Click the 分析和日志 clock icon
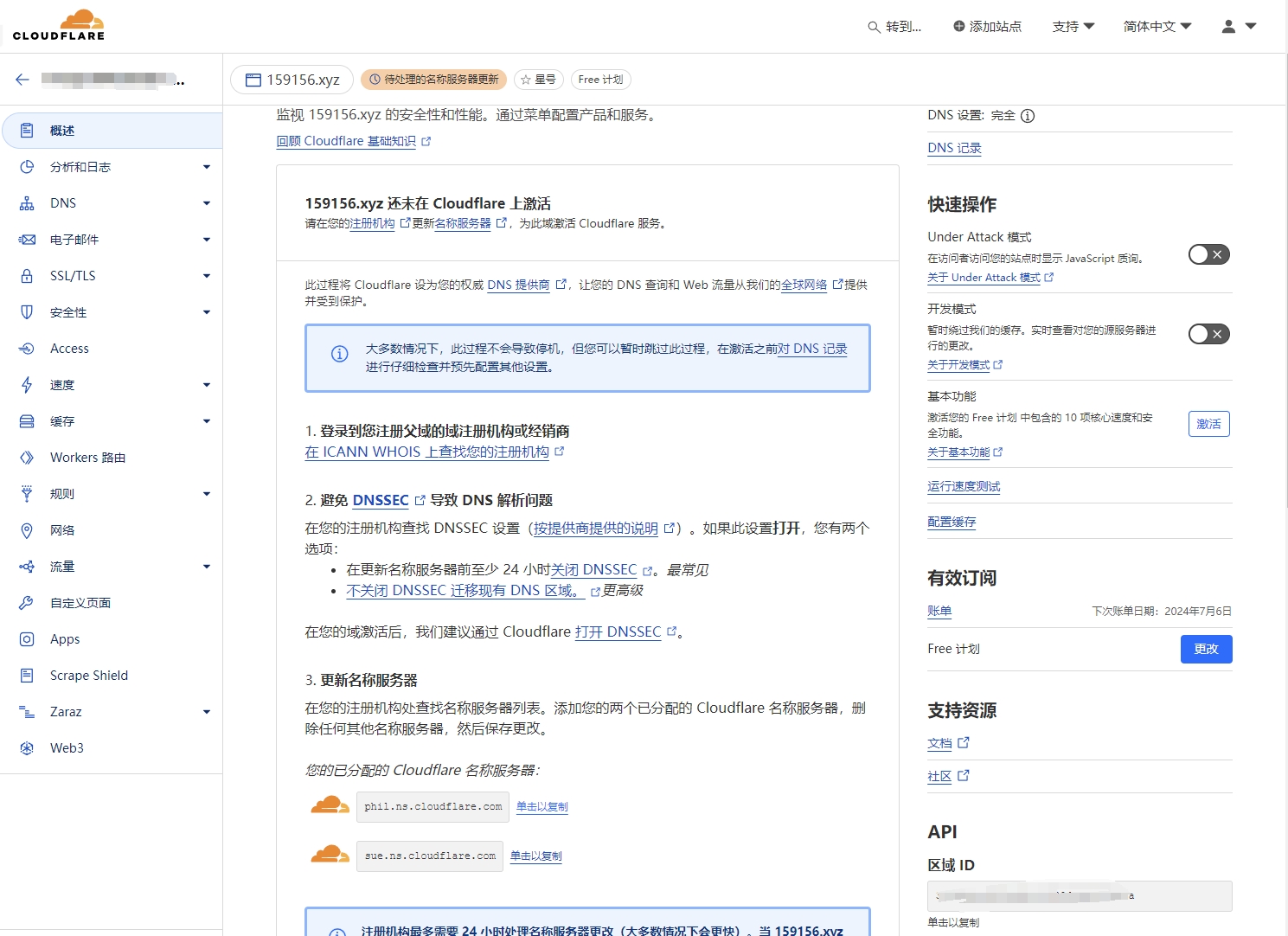Screen dimensions: 1288x936 point(27,167)
